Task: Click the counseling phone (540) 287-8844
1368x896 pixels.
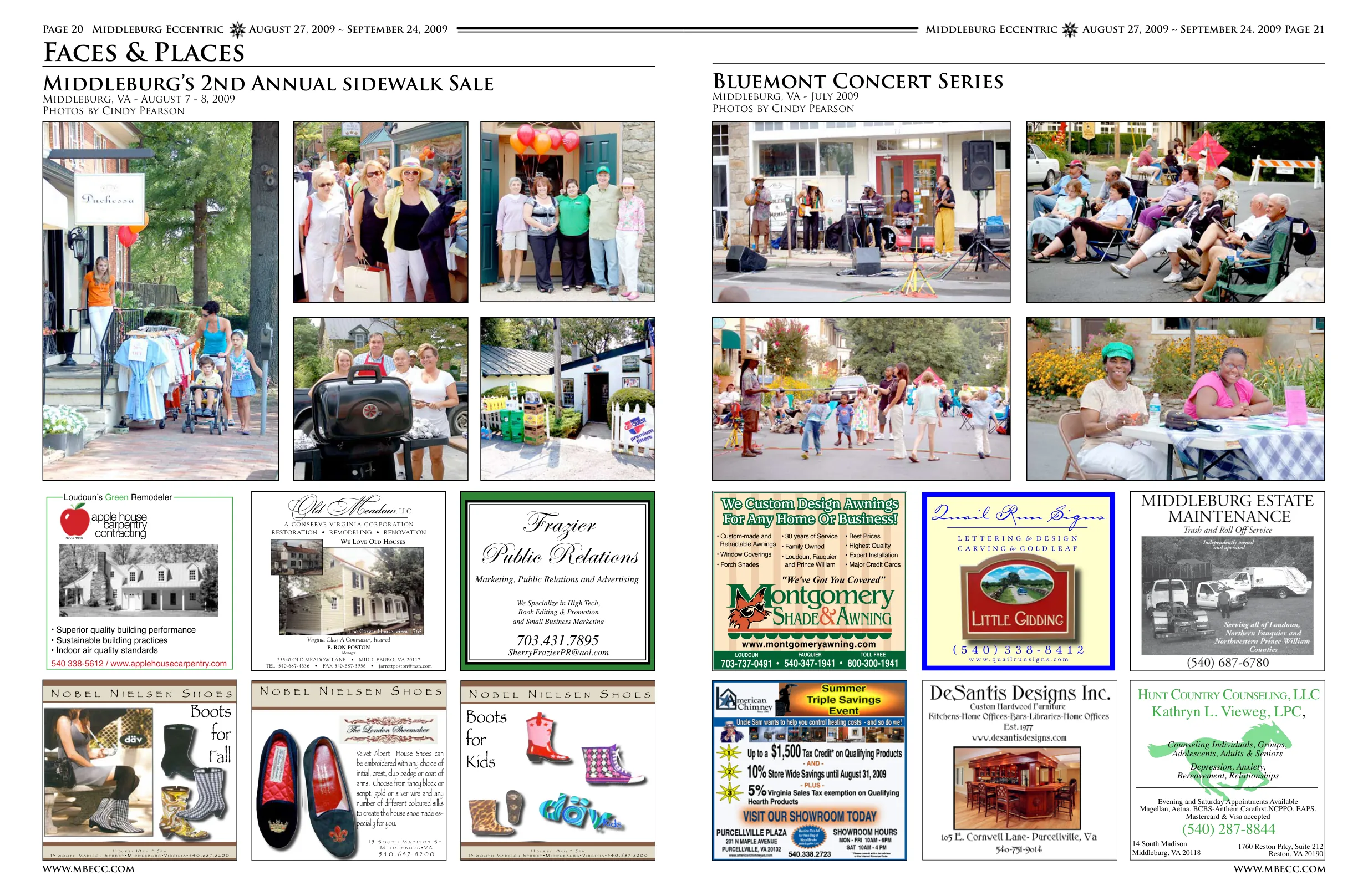Action: point(1228,829)
